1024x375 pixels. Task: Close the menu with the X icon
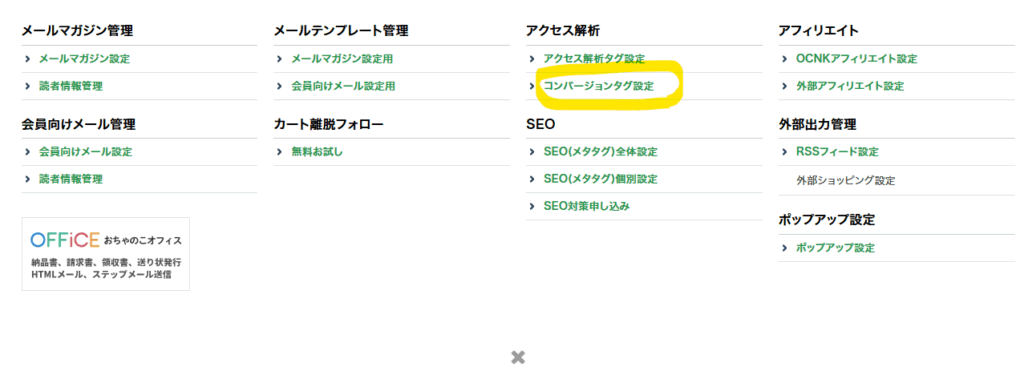point(518,357)
